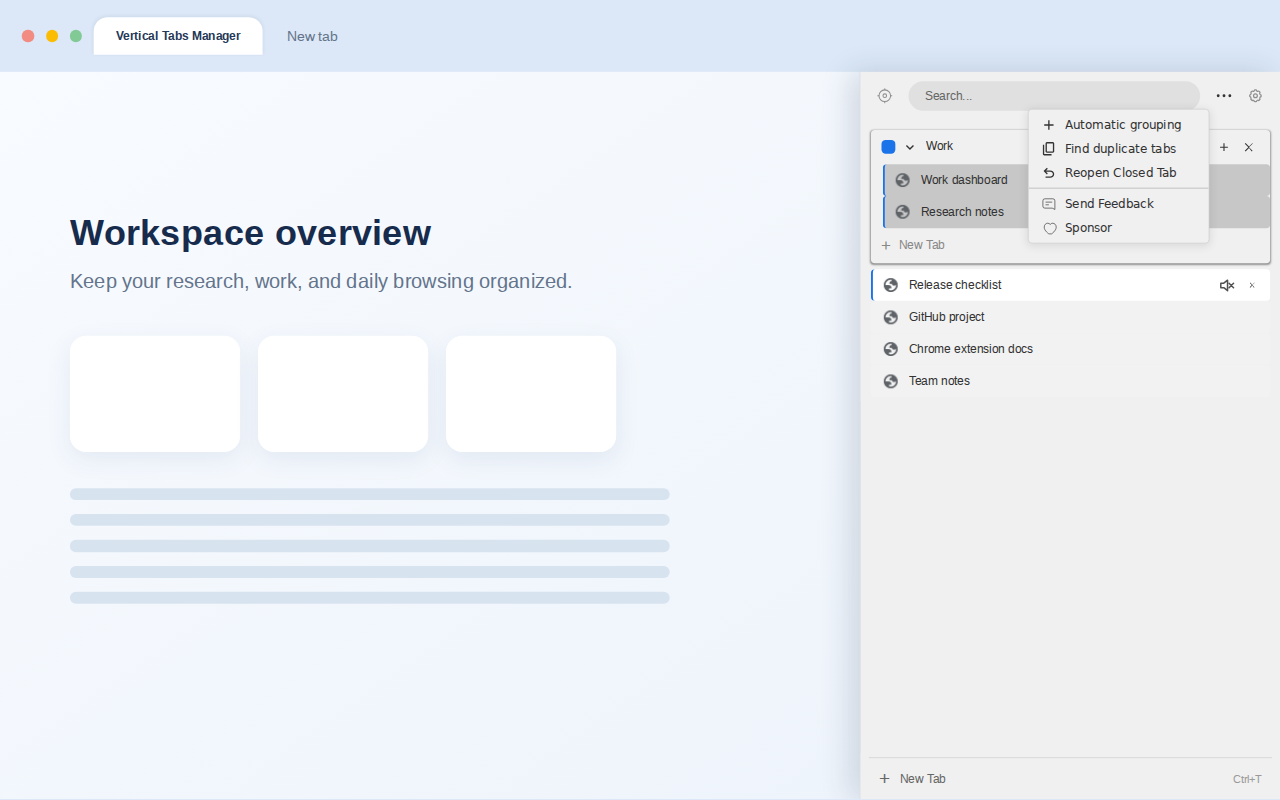Image resolution: width=1280 pixels, height=800 pixels.
Task: Click globe icon of Chrome extension docs
Action: [891, 349]
